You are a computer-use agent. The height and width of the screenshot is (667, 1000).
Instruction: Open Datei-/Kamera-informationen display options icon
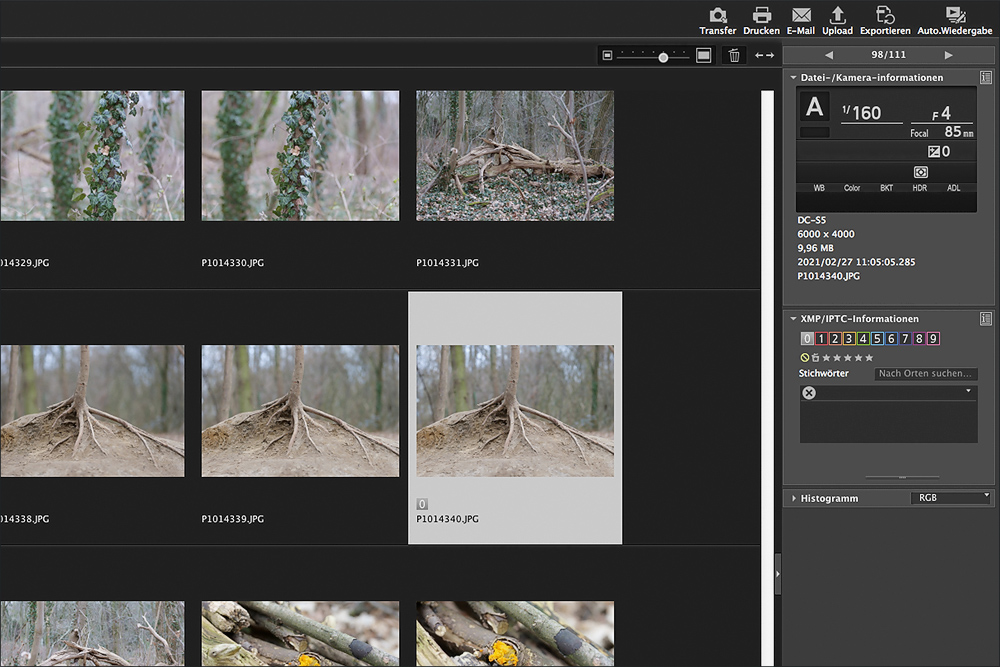(x=986, y=78)
